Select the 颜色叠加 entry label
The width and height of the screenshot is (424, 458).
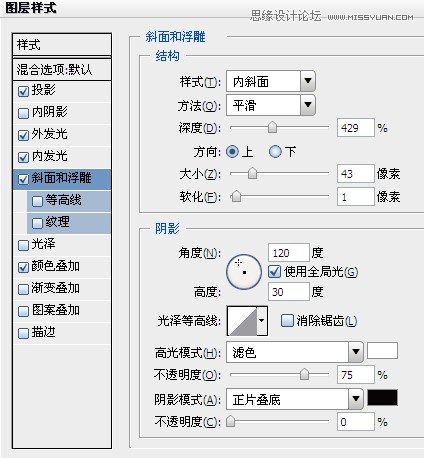55,266
